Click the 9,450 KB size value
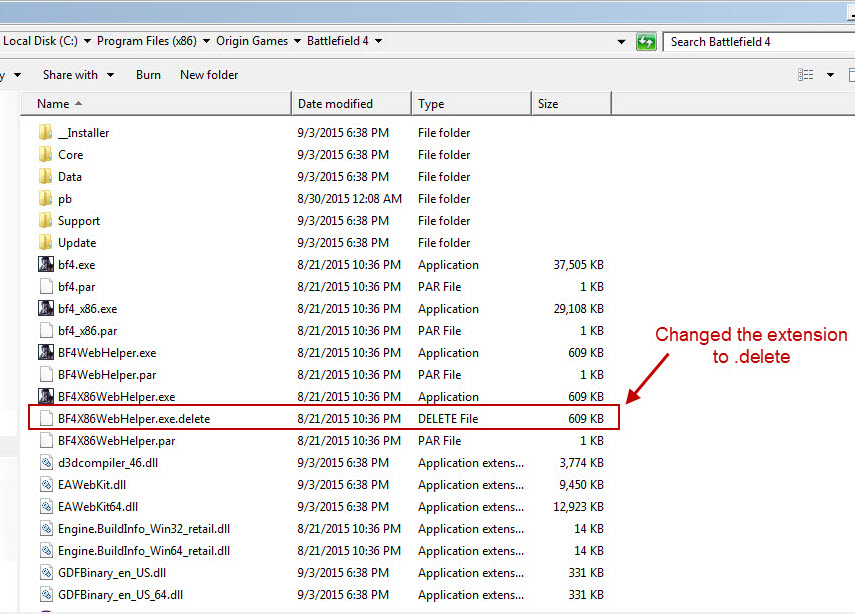This screenshot has width=855, height=614. coord(581,485)
